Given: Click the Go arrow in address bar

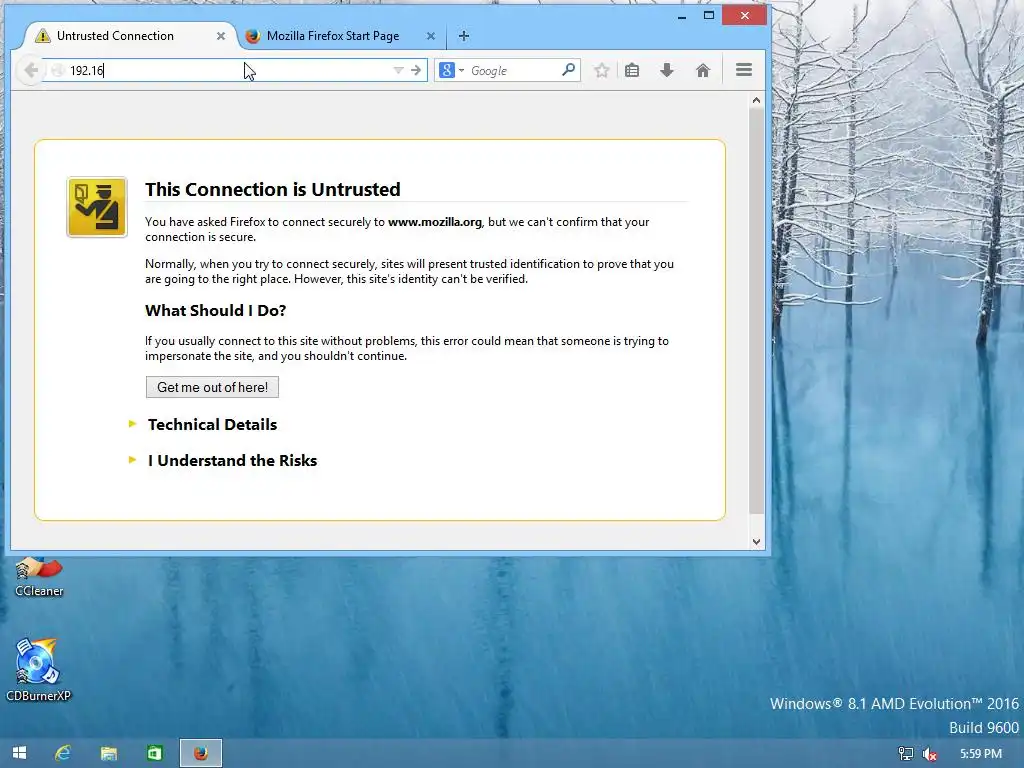Looking at the screenshot, I should (416, 70).
